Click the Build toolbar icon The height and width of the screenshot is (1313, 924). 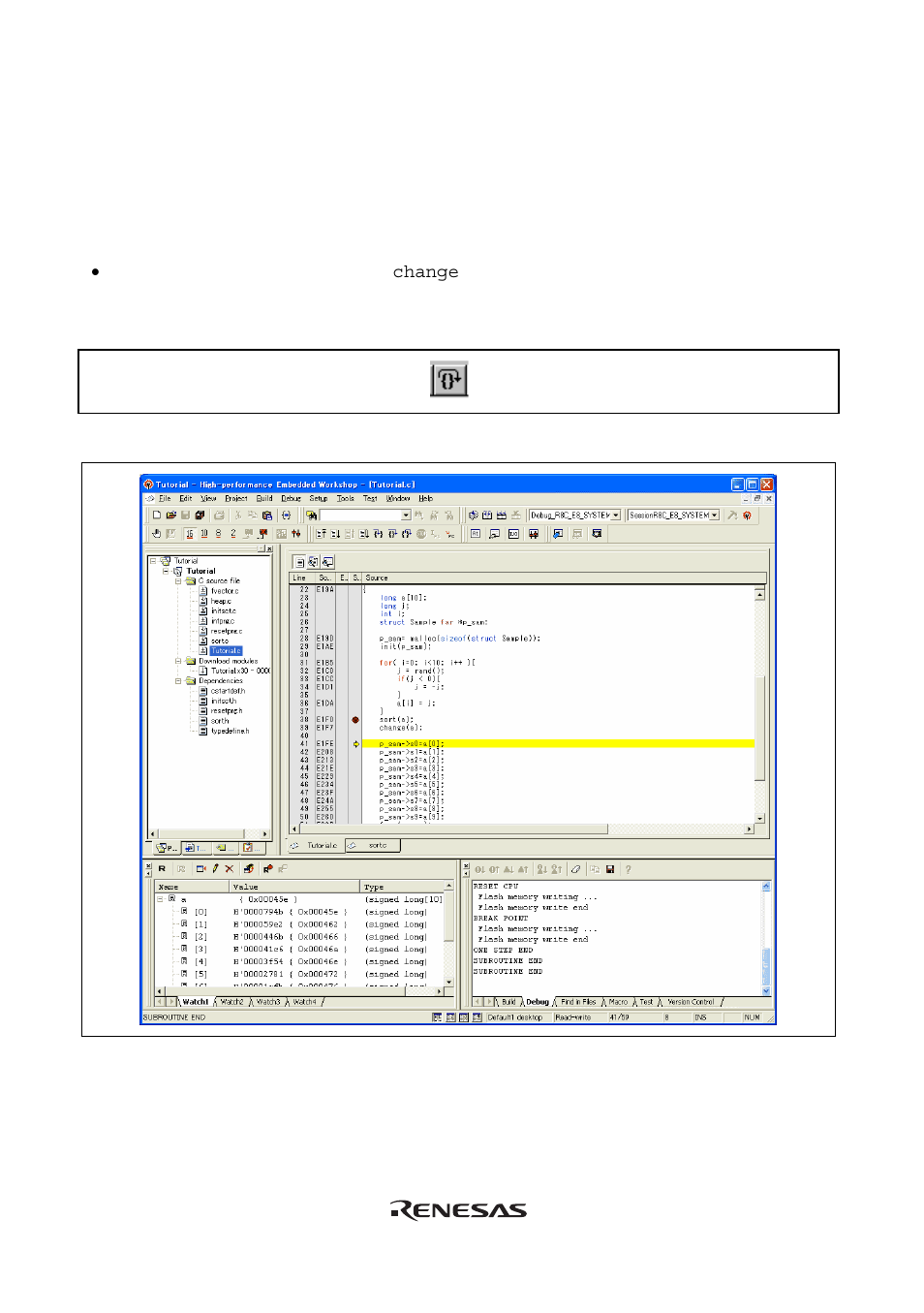pyautogui.click(x=487, y=516)
